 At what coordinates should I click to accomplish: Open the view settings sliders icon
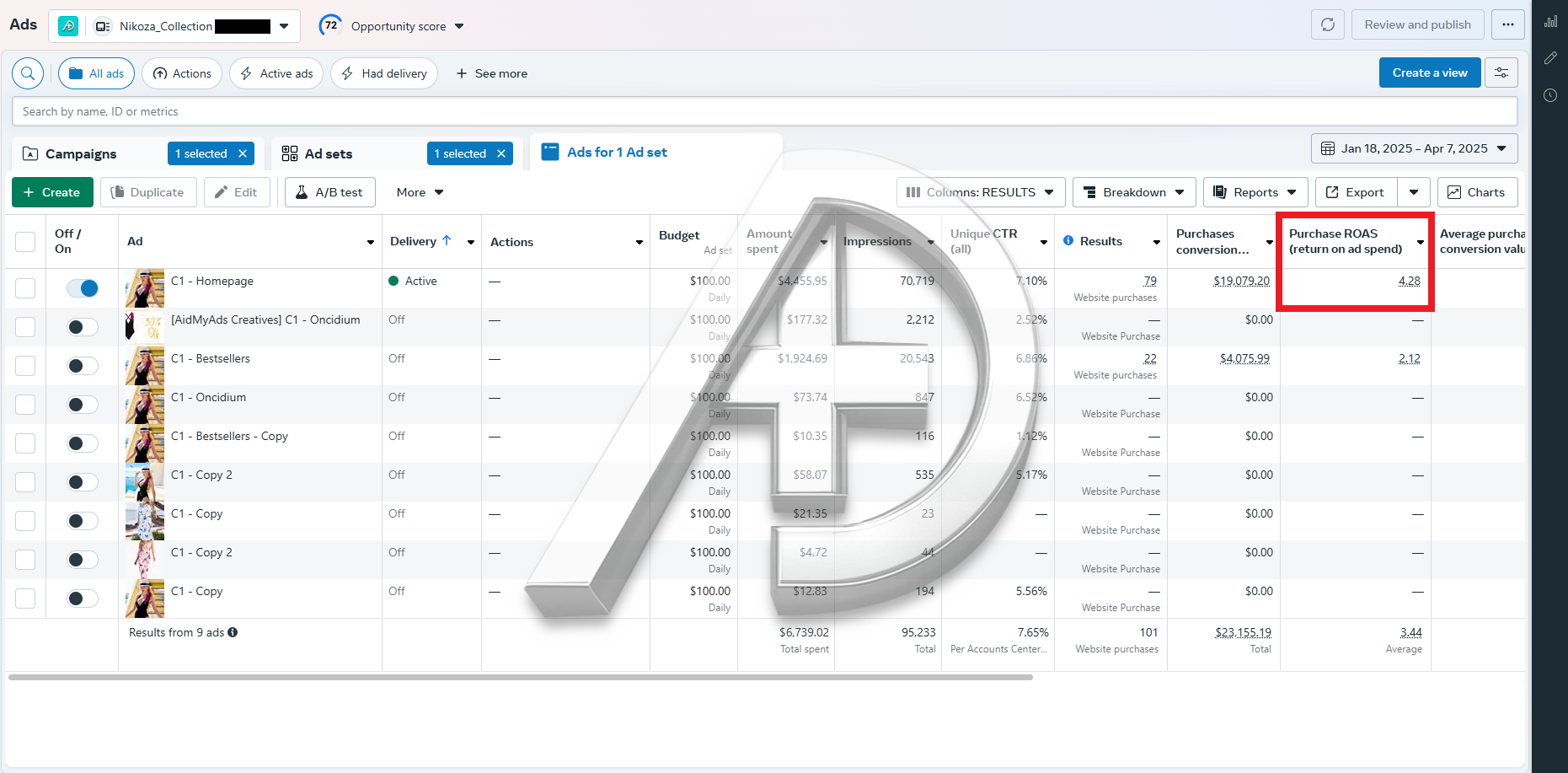coord(1501,73)
